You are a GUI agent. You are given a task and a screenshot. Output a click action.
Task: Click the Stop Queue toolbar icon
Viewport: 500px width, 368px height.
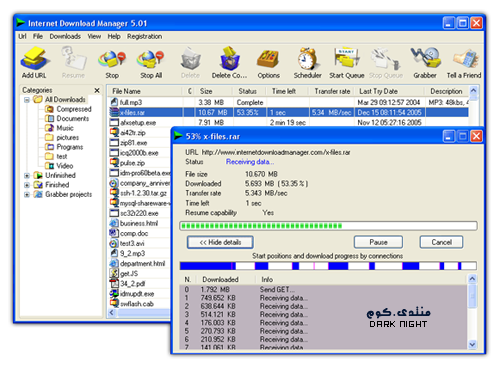click(x=386, y=59)
